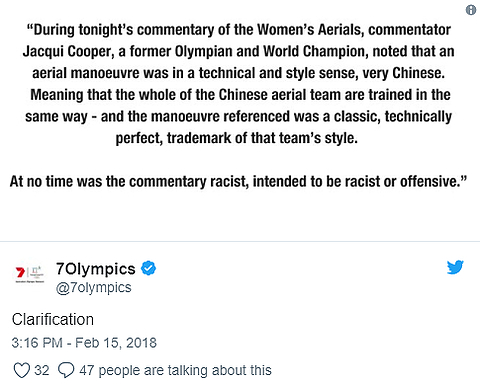Screen dimensions: 480x385
Task: Click 'Meaning that the whole' statement line
Action: (240, 95)
